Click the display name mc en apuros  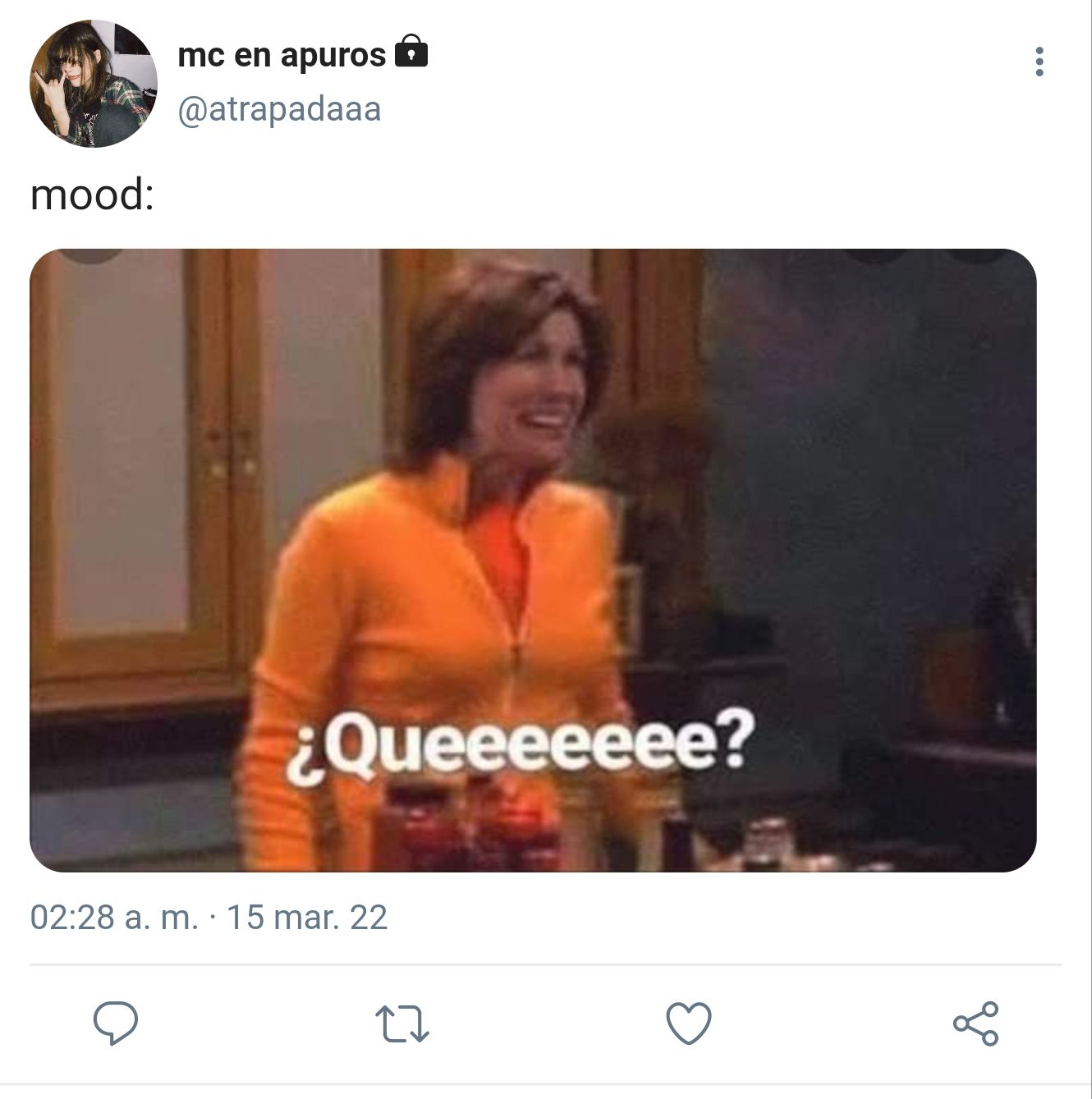click(x=282, y=54)
